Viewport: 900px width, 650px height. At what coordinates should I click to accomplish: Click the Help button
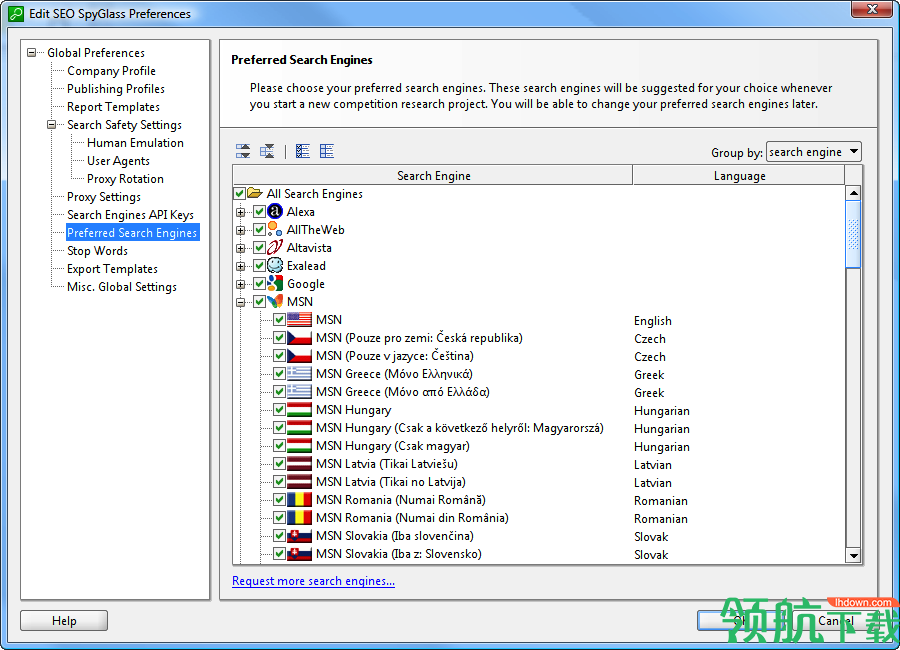click(64, 621)
